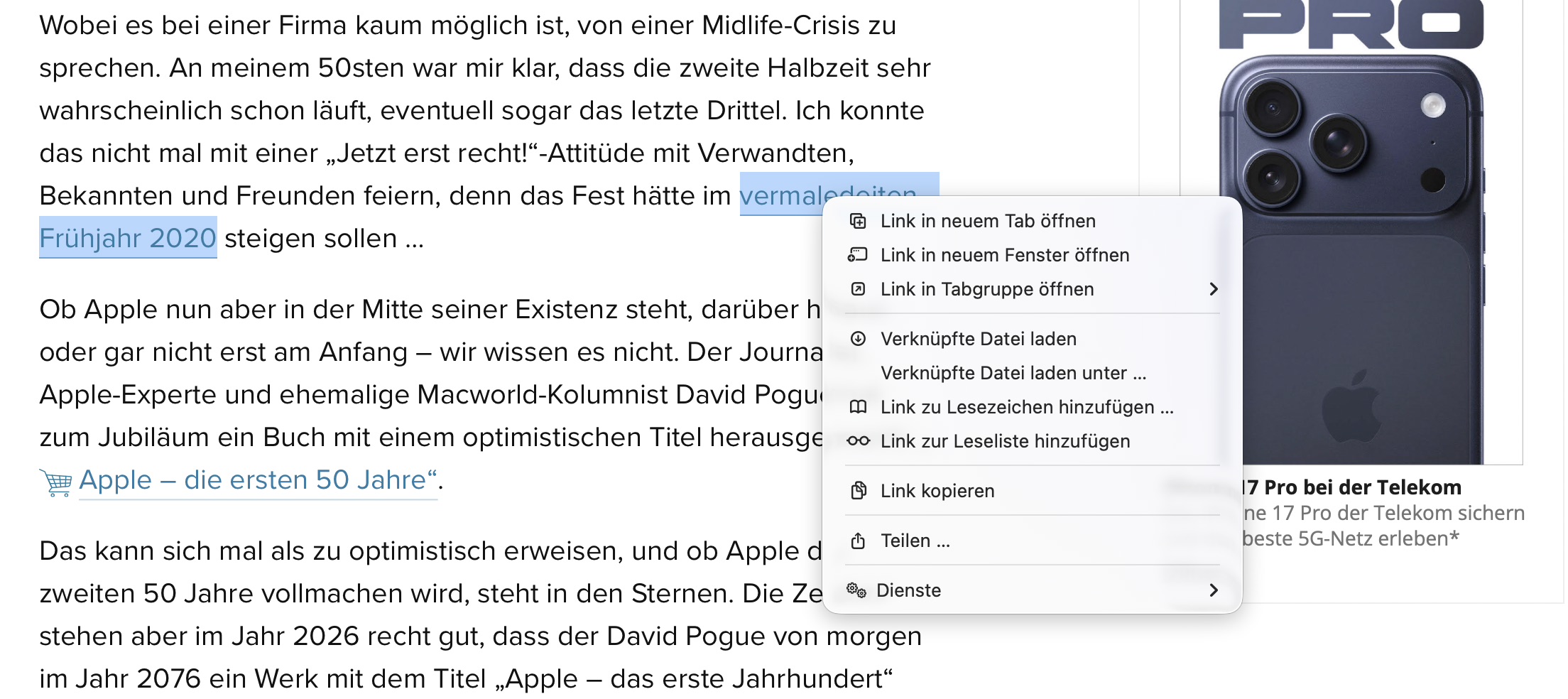Click the share icon beside "Teilen"
1568x699 pixels.
click(x=858, y=540)
